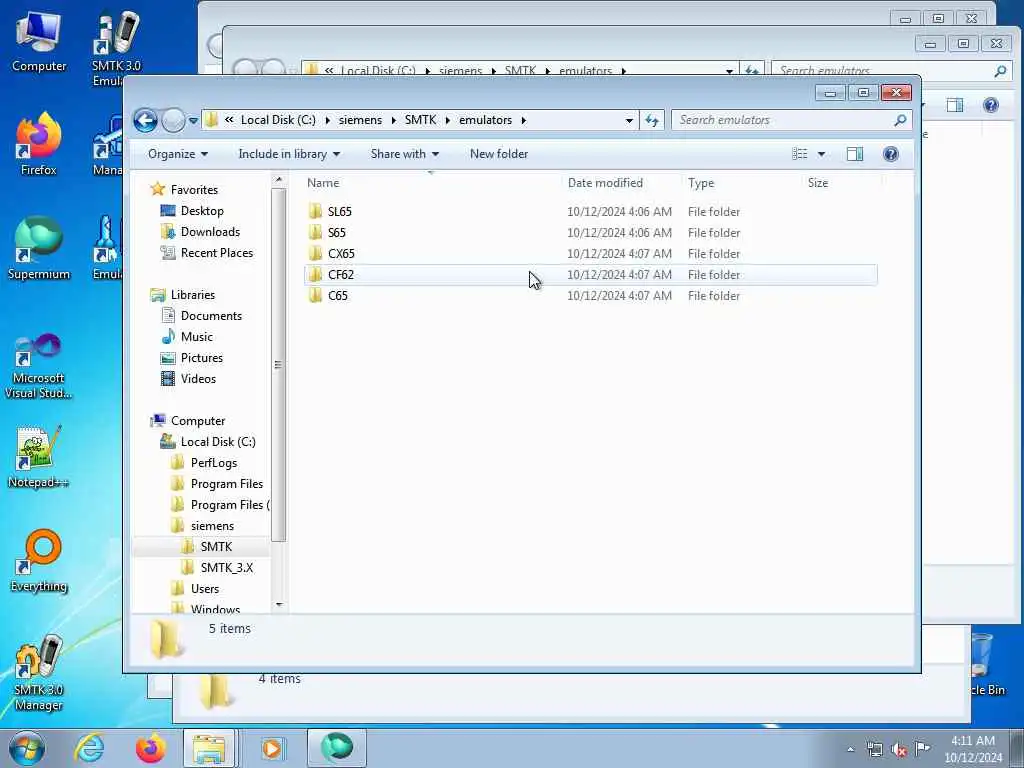Open Firefox from taskbar

(150, 748)
